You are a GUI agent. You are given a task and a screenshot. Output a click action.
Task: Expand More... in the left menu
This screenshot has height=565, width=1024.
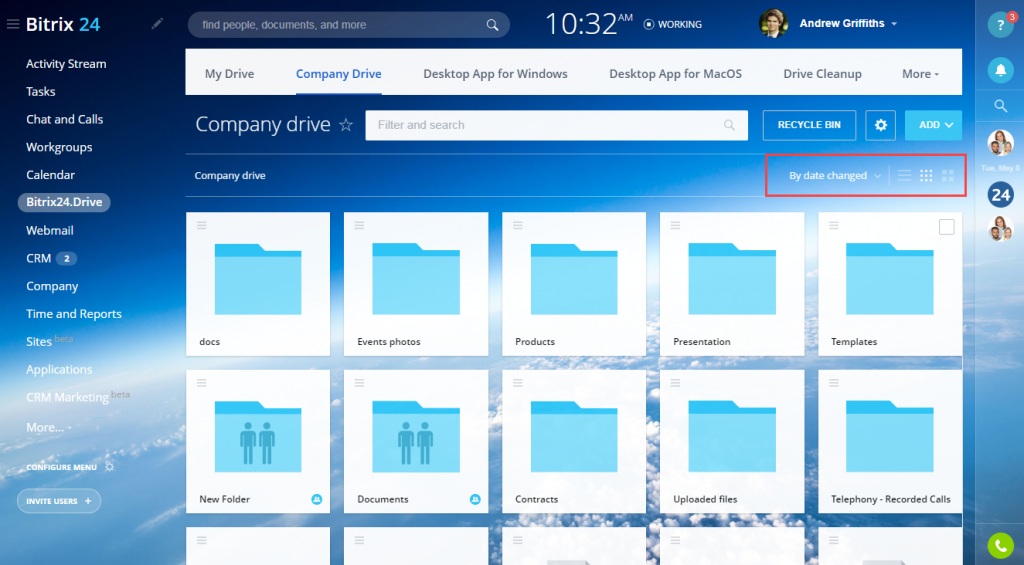[48, 427]
